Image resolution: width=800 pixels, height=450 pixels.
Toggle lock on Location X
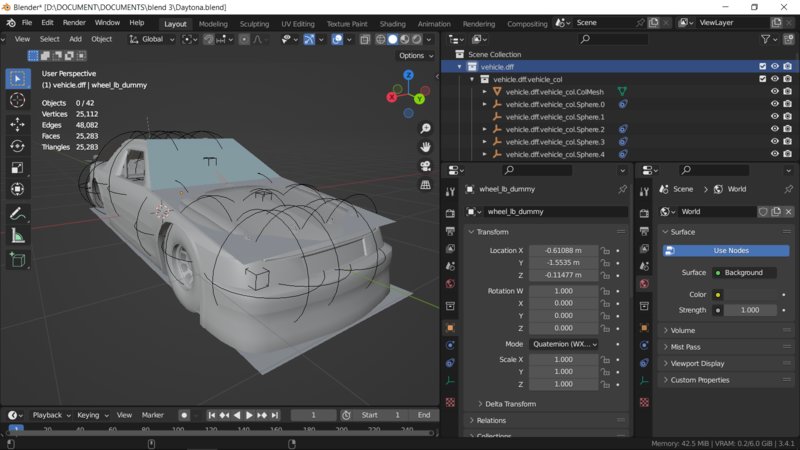(x=605, y=251)
